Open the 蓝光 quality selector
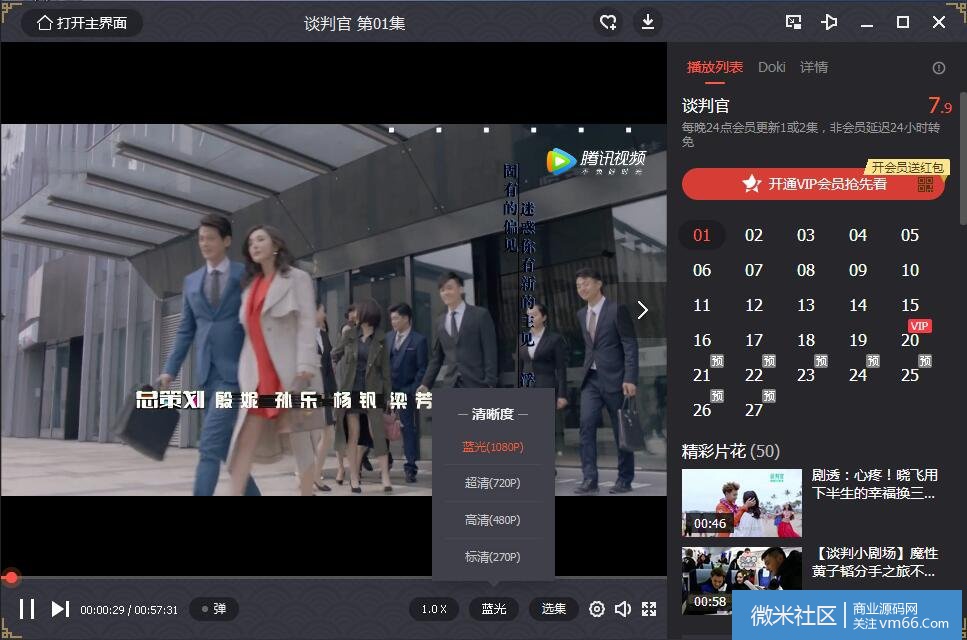This screenshot has height=640, width=967. pos(493,609)
